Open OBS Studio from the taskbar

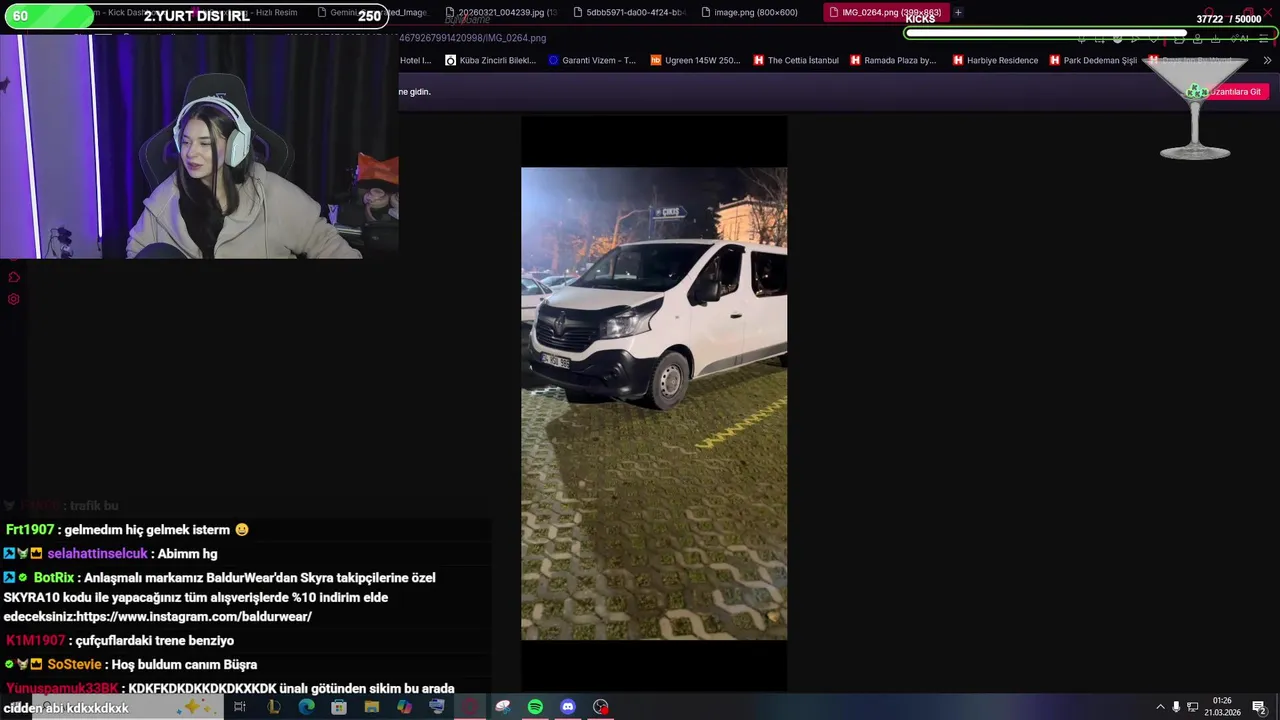coord(601,707)
